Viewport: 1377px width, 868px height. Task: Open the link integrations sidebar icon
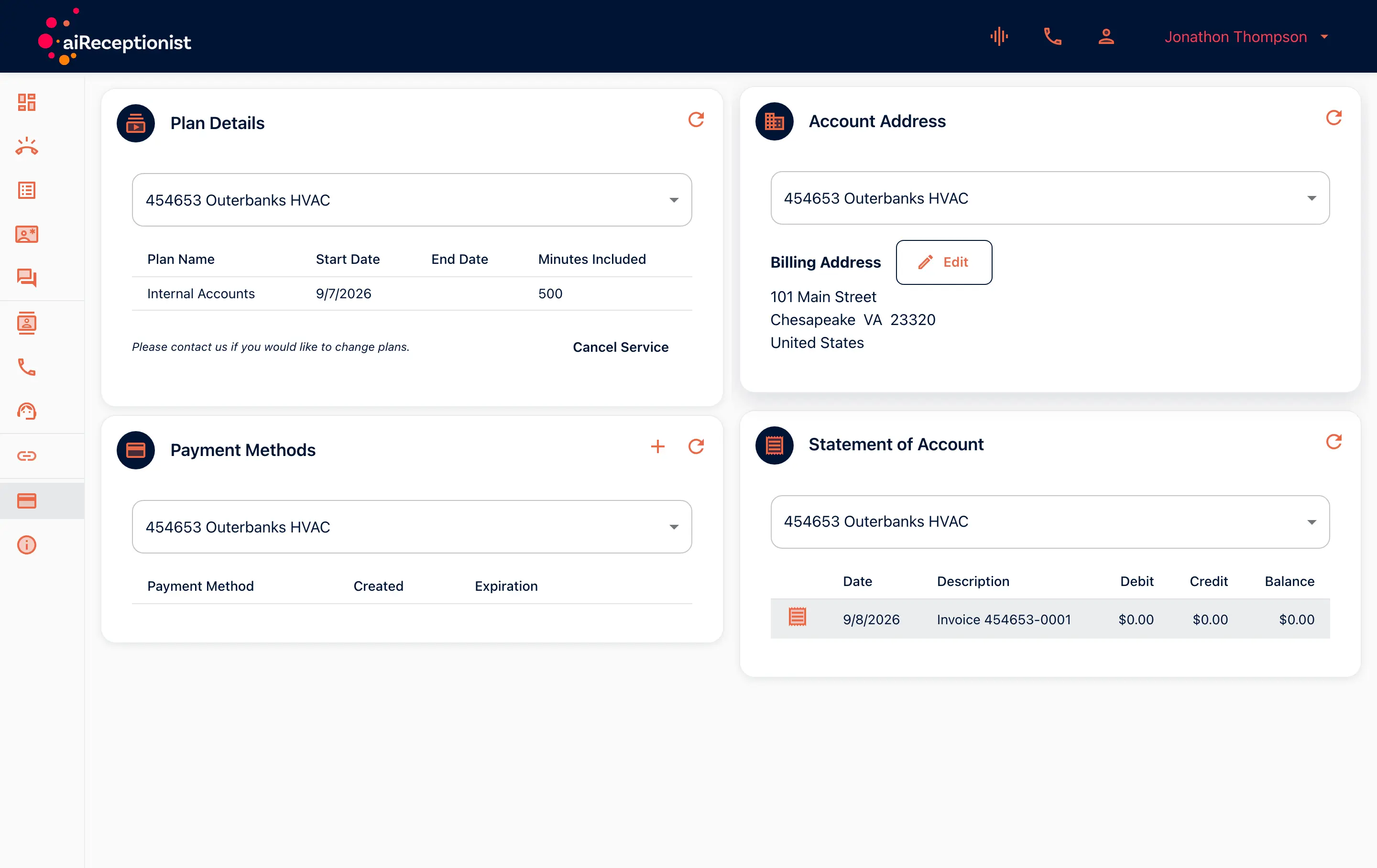click(26, 456)
